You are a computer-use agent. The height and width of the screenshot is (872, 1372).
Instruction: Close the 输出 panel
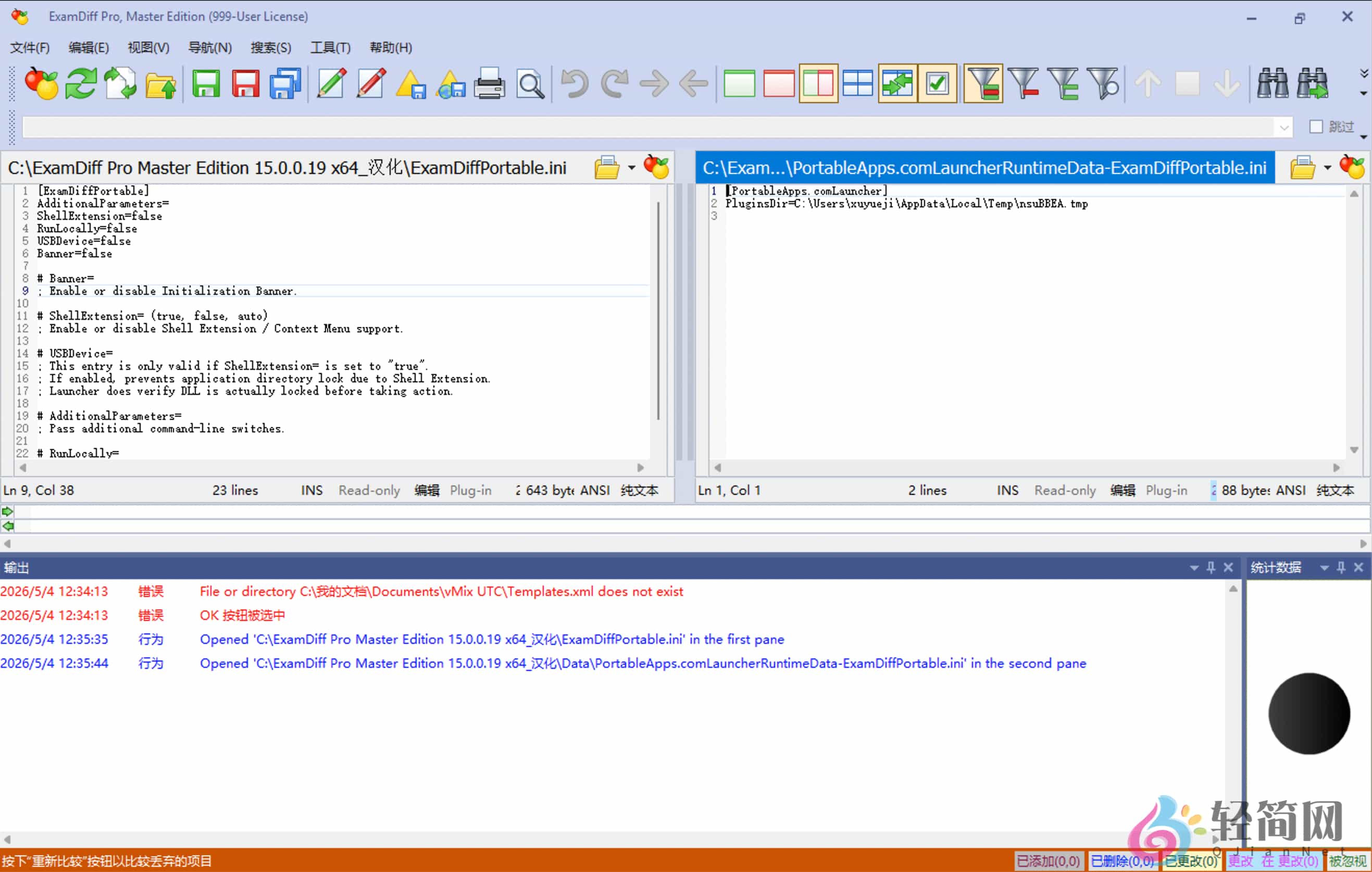tap(1228, 568)
